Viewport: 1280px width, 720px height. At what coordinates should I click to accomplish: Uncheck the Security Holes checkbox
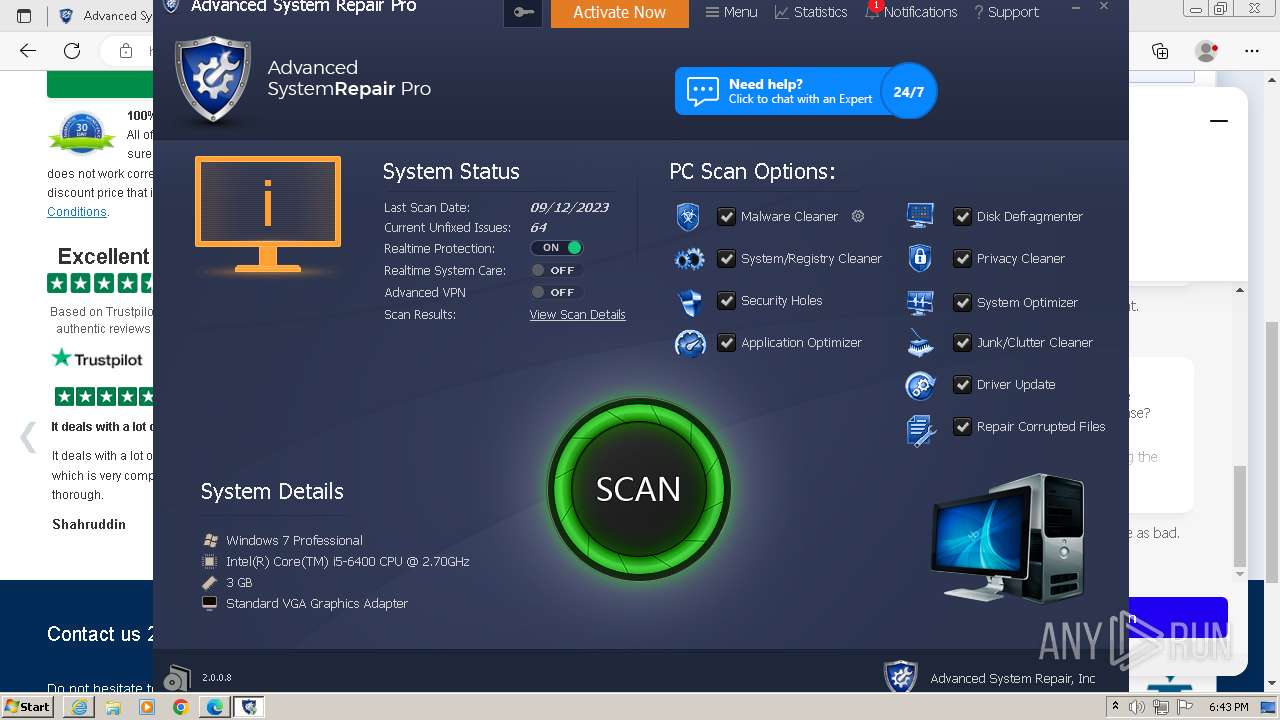point(726,300)
